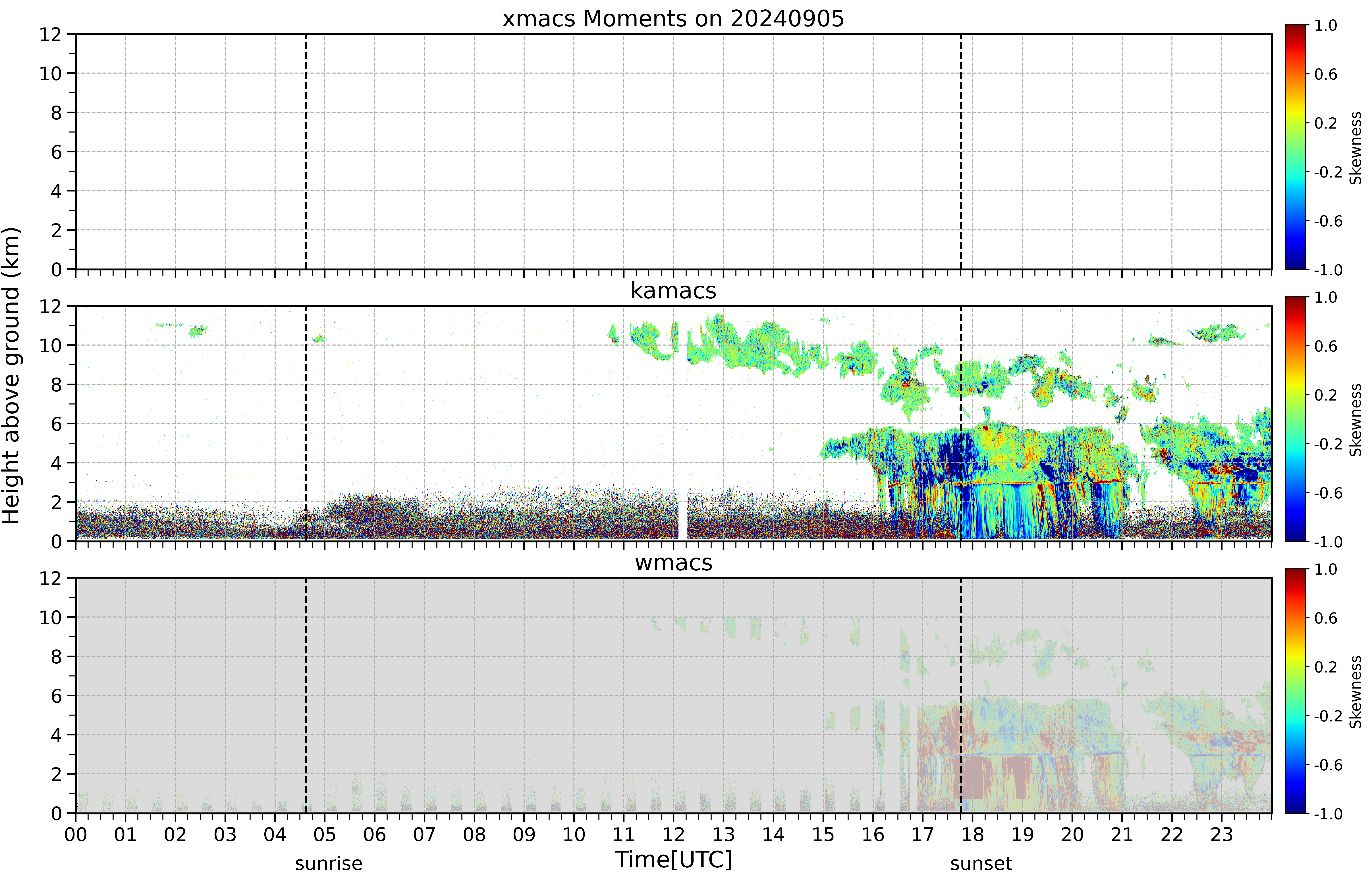The image size is (1372, 883).
Task: Click the kamacs panel title
Action: tap(673, 291)
